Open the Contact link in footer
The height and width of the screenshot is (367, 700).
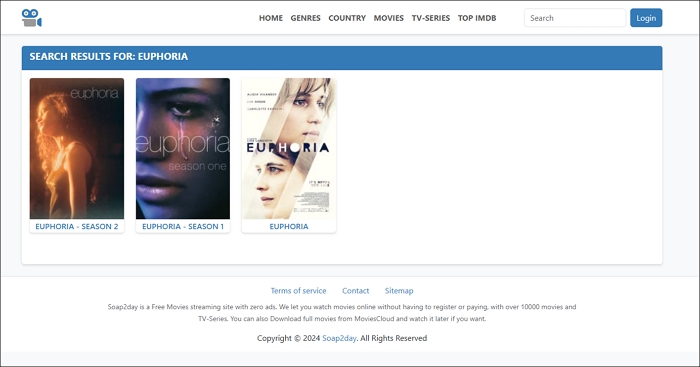355,291
